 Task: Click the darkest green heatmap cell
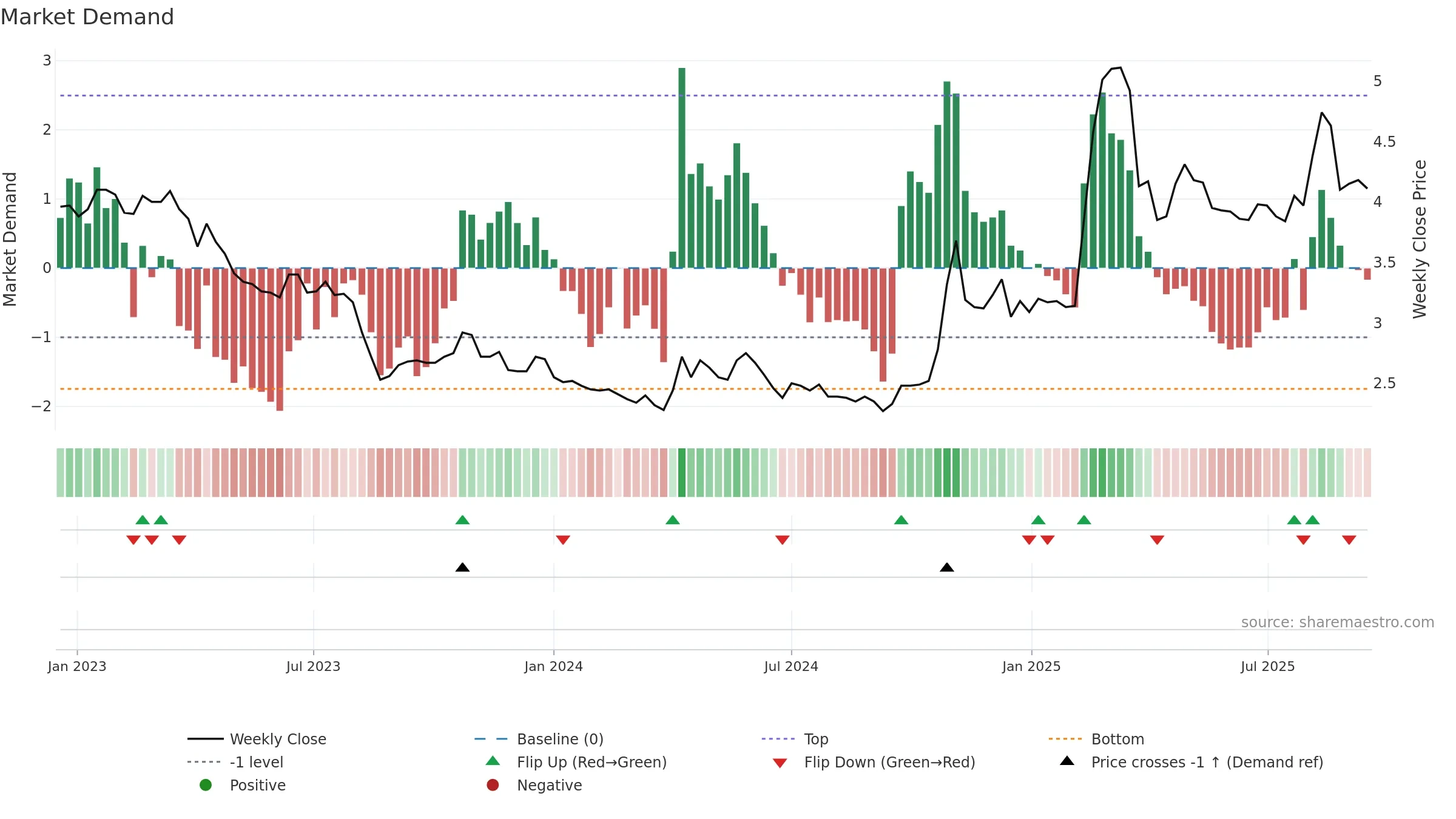682,473
